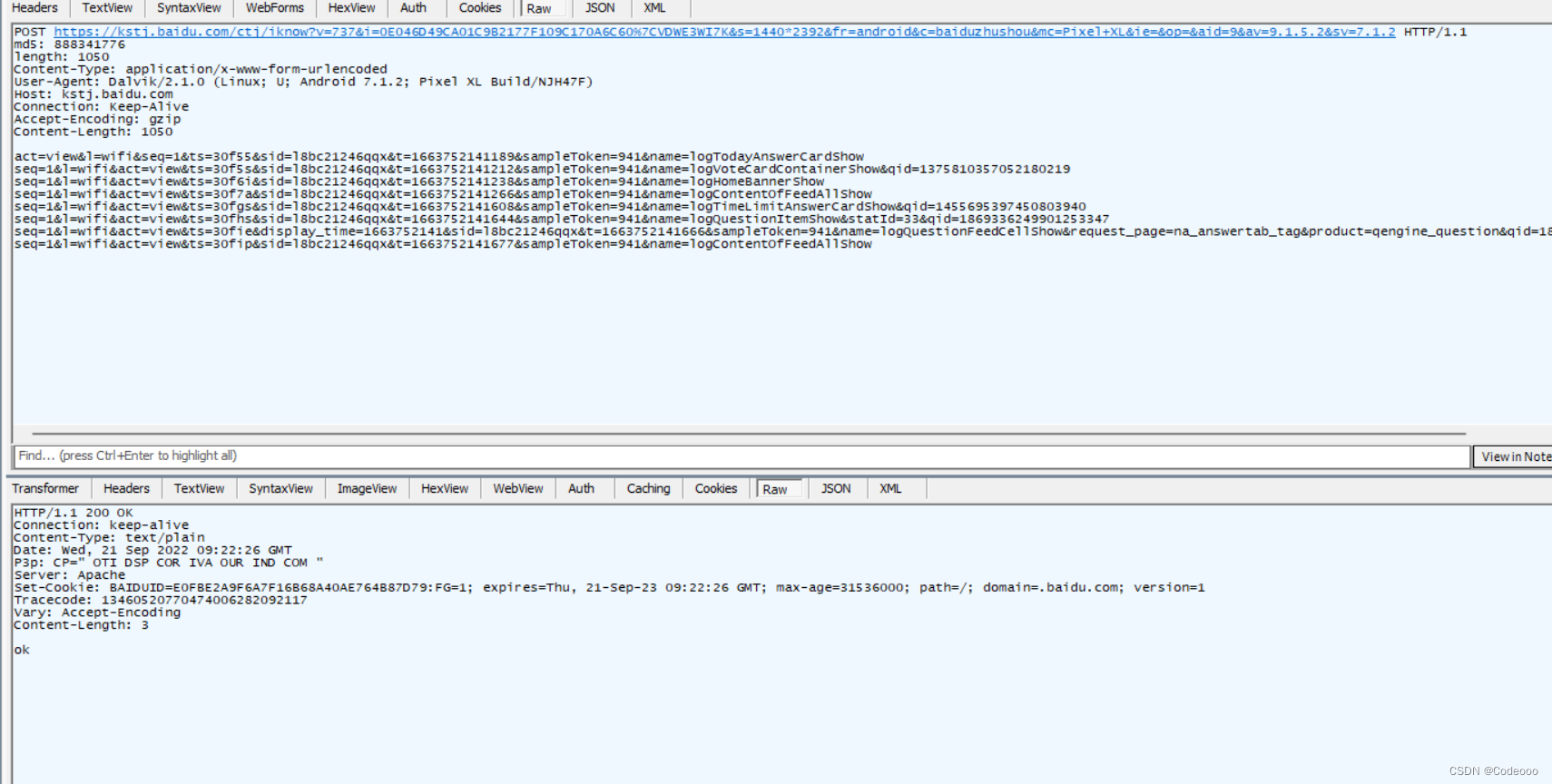
Task: Click the 'Vary: Accept-Encoding' line
Action: pos(97,613)
